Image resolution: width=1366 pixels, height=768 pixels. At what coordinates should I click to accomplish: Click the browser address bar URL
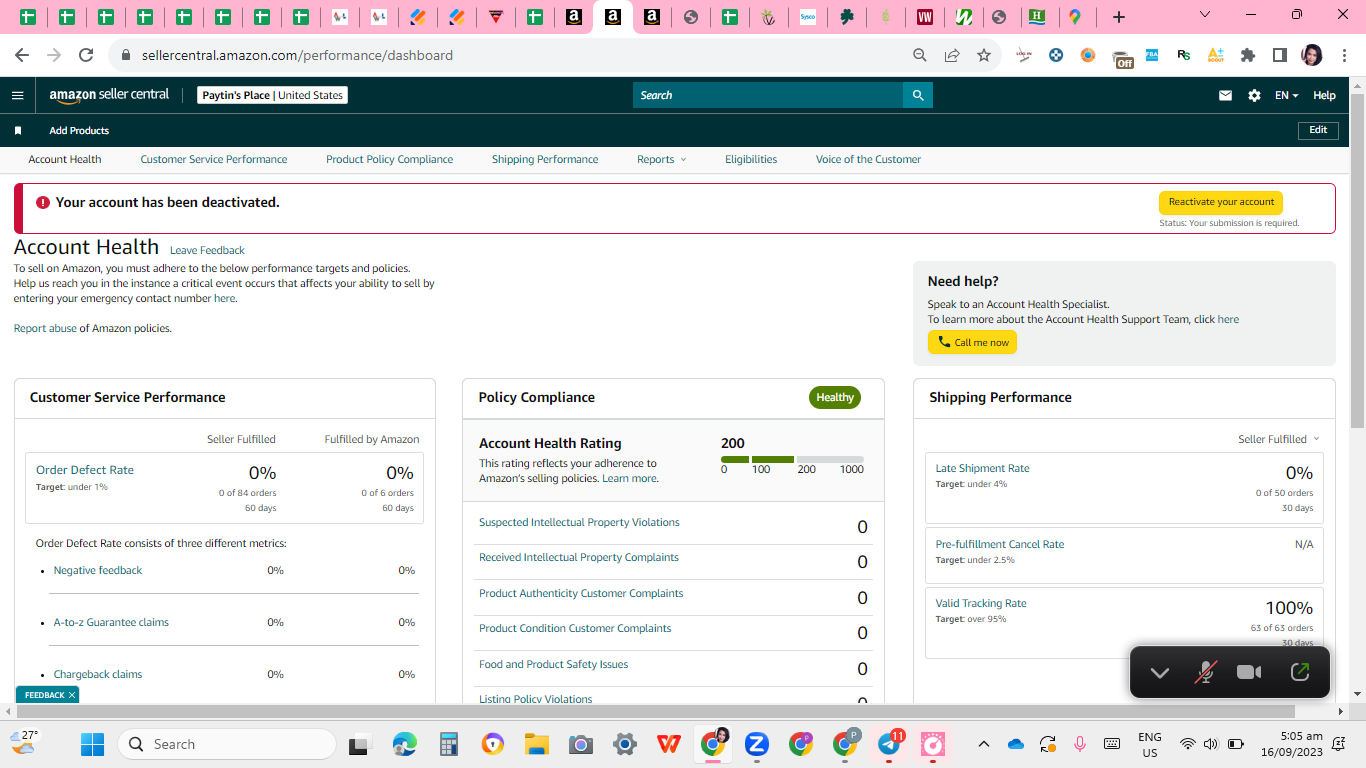(x=297, y=55)
